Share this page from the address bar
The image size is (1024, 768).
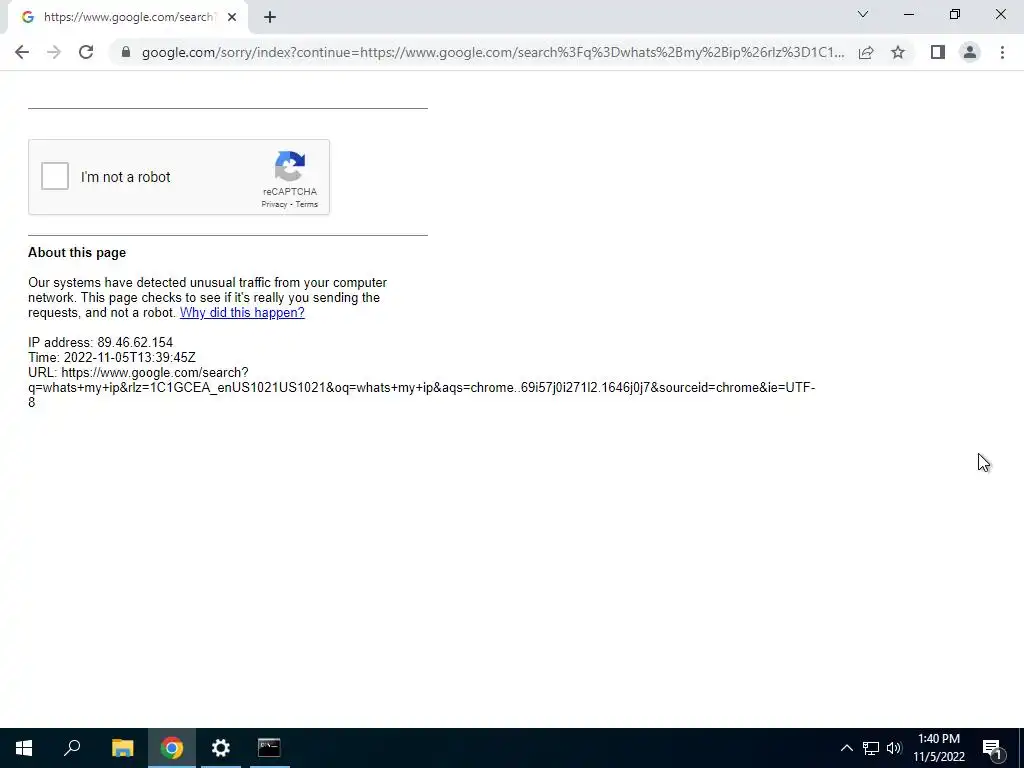click(866, 52)
